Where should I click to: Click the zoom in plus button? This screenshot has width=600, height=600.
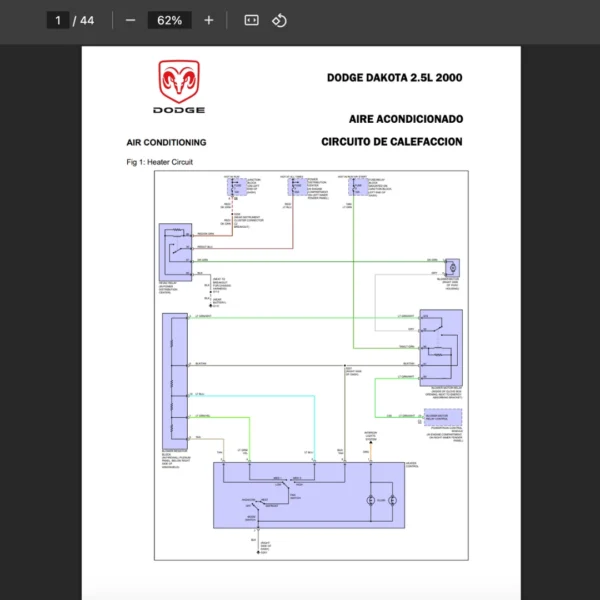pyautogui.click(x=209, y=20)
